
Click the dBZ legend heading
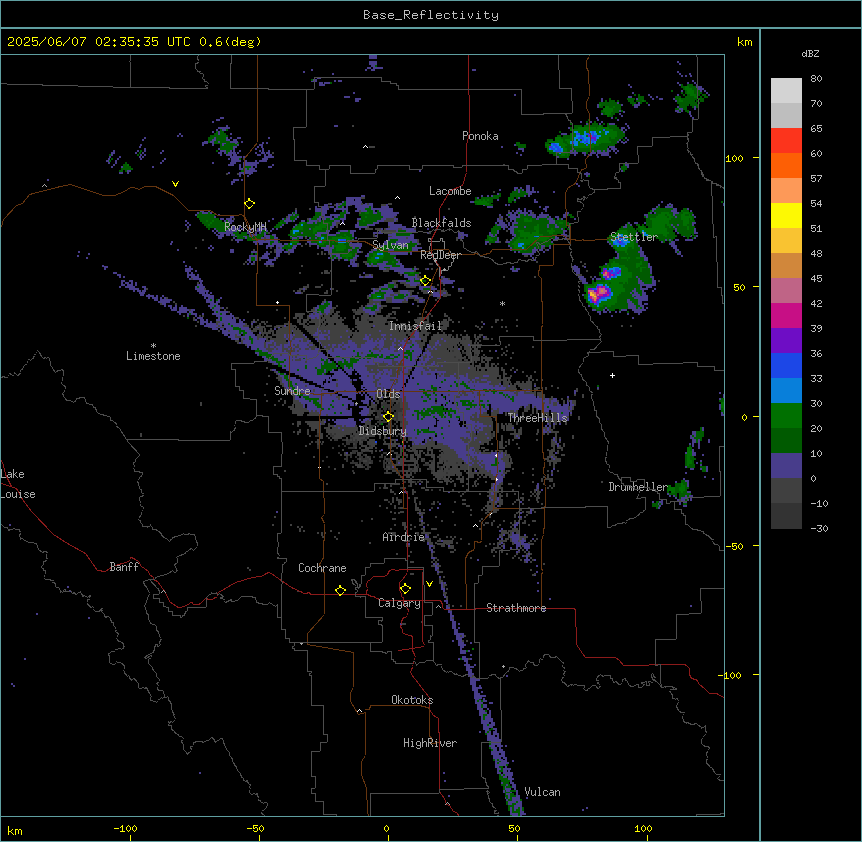(810, 54)
